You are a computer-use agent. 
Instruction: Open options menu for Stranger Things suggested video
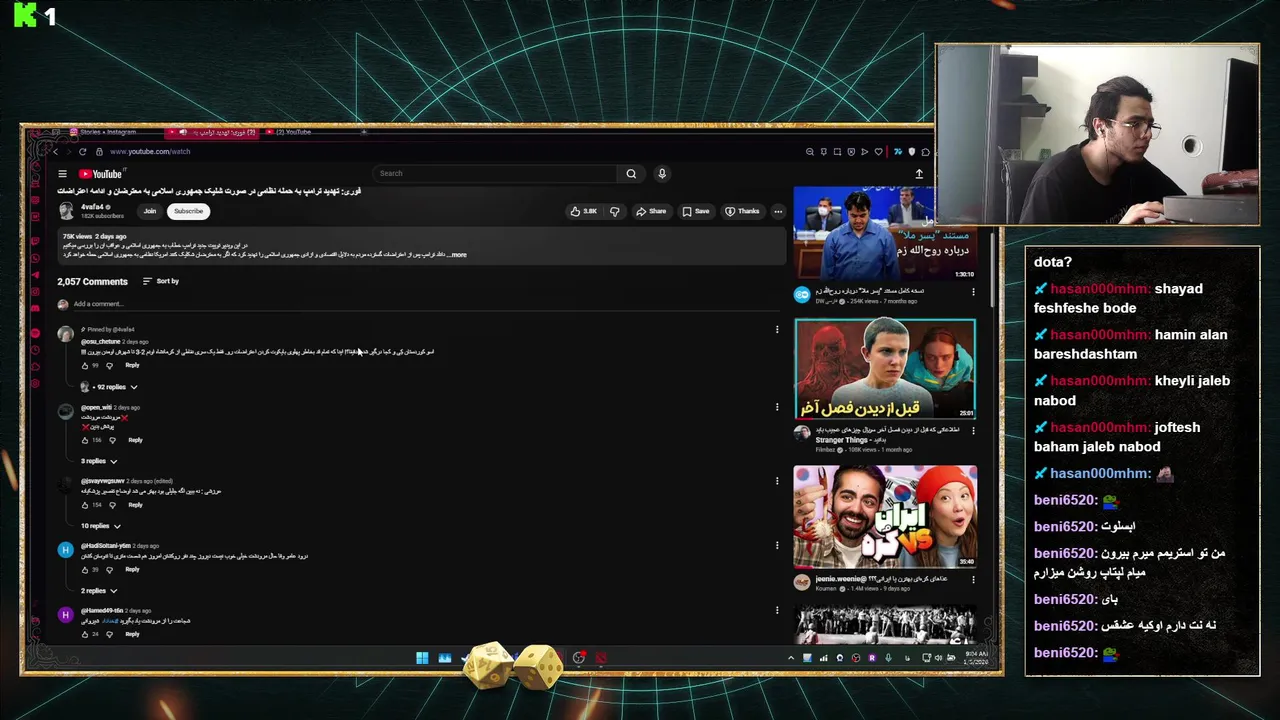[973, 432]
